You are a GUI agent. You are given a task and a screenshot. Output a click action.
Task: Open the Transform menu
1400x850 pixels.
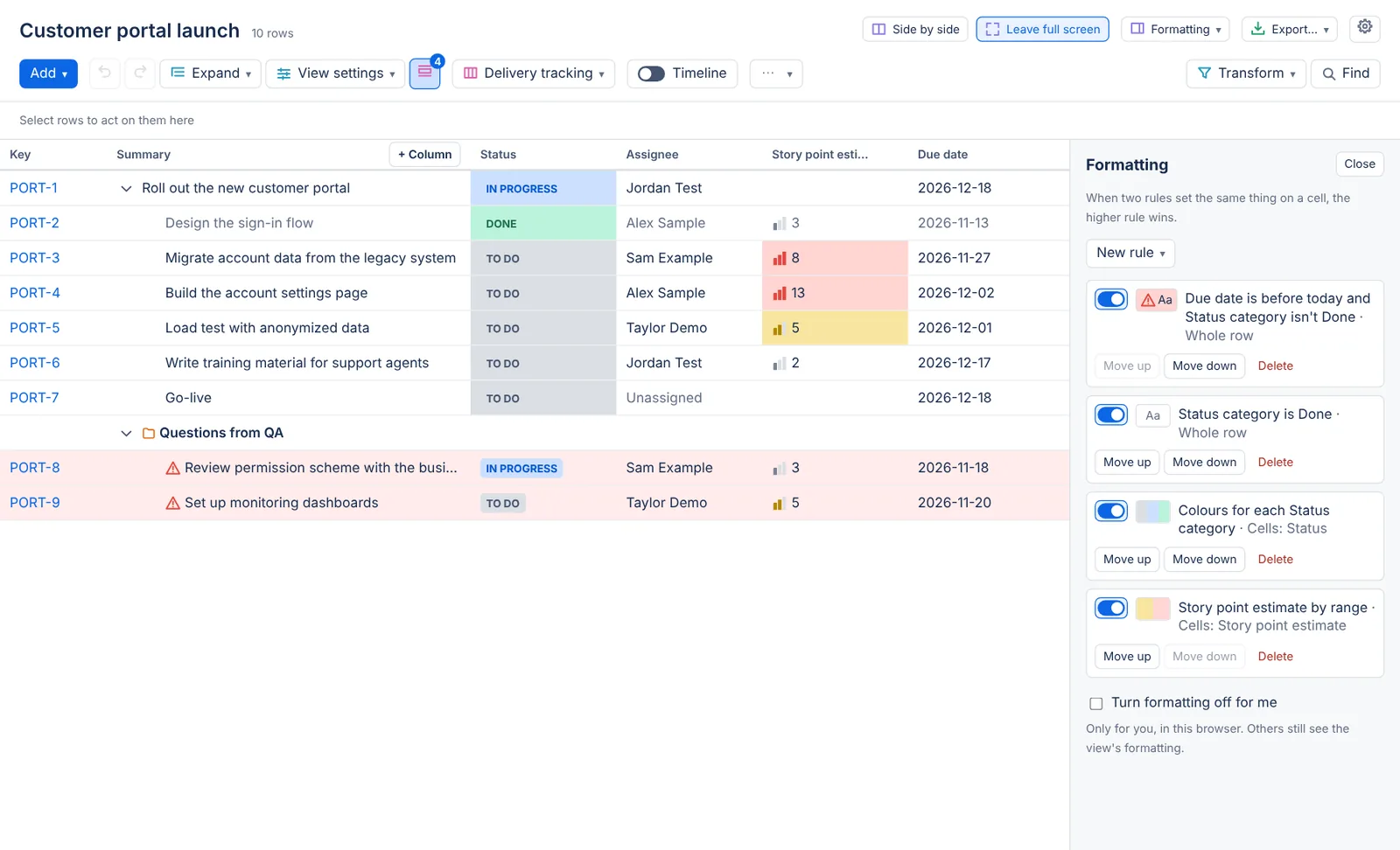1246,73
